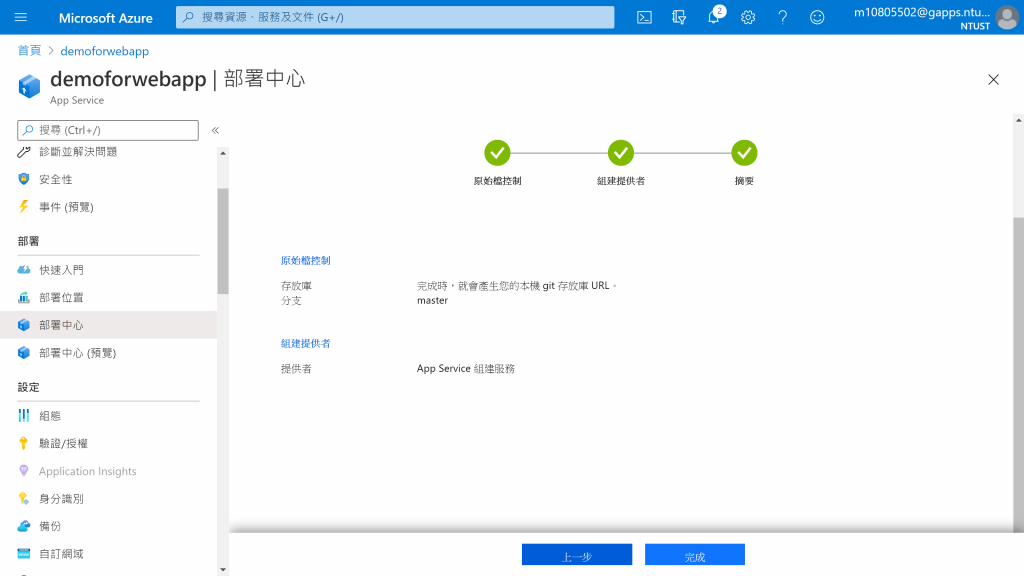The height and width of the screenshot is (576, 1024).
Task: Close the 部署中心 blade
Action: coord(993,80)
